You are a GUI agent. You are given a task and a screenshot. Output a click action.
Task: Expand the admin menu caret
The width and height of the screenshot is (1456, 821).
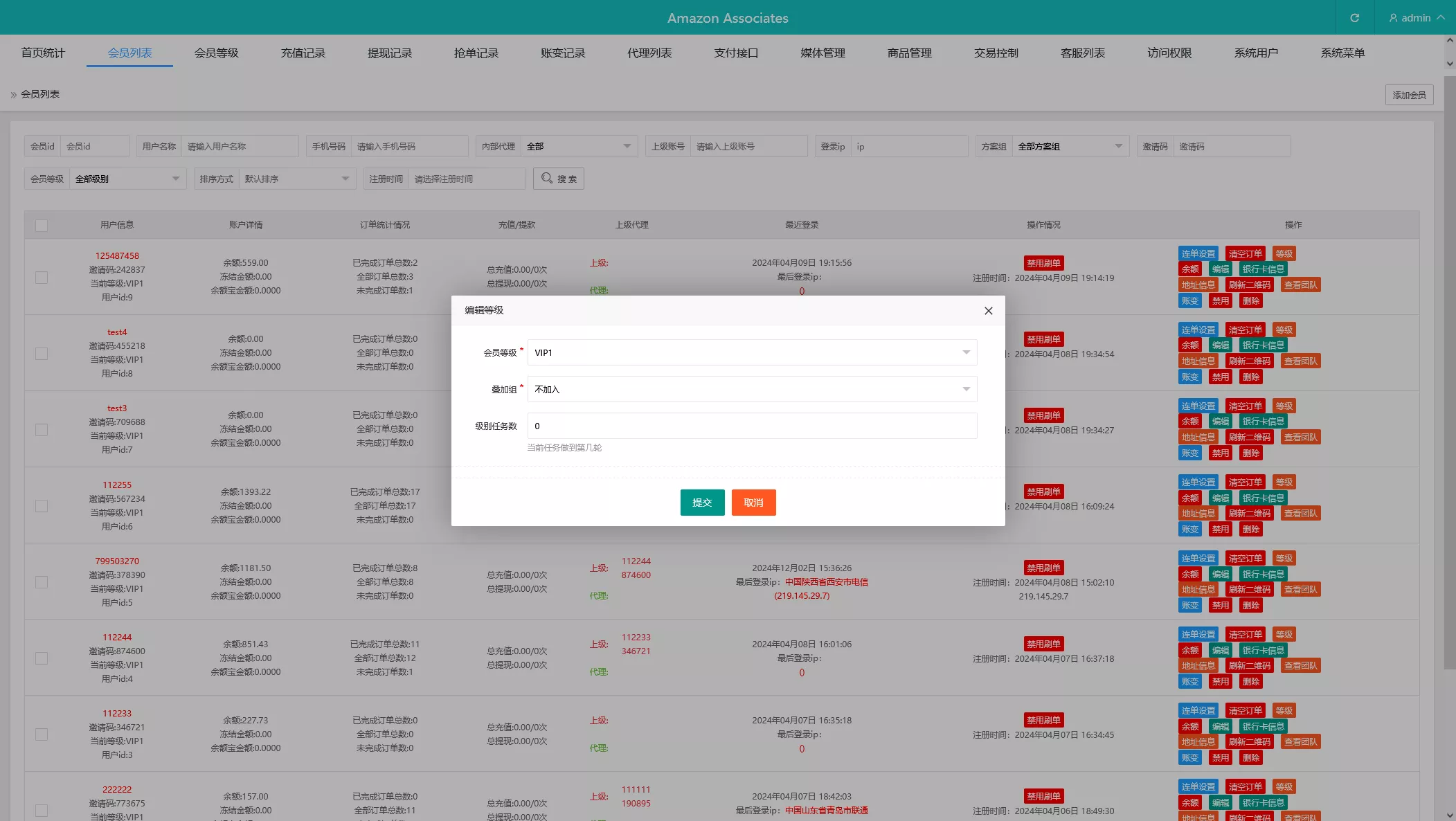click(x=1441, y=18)
